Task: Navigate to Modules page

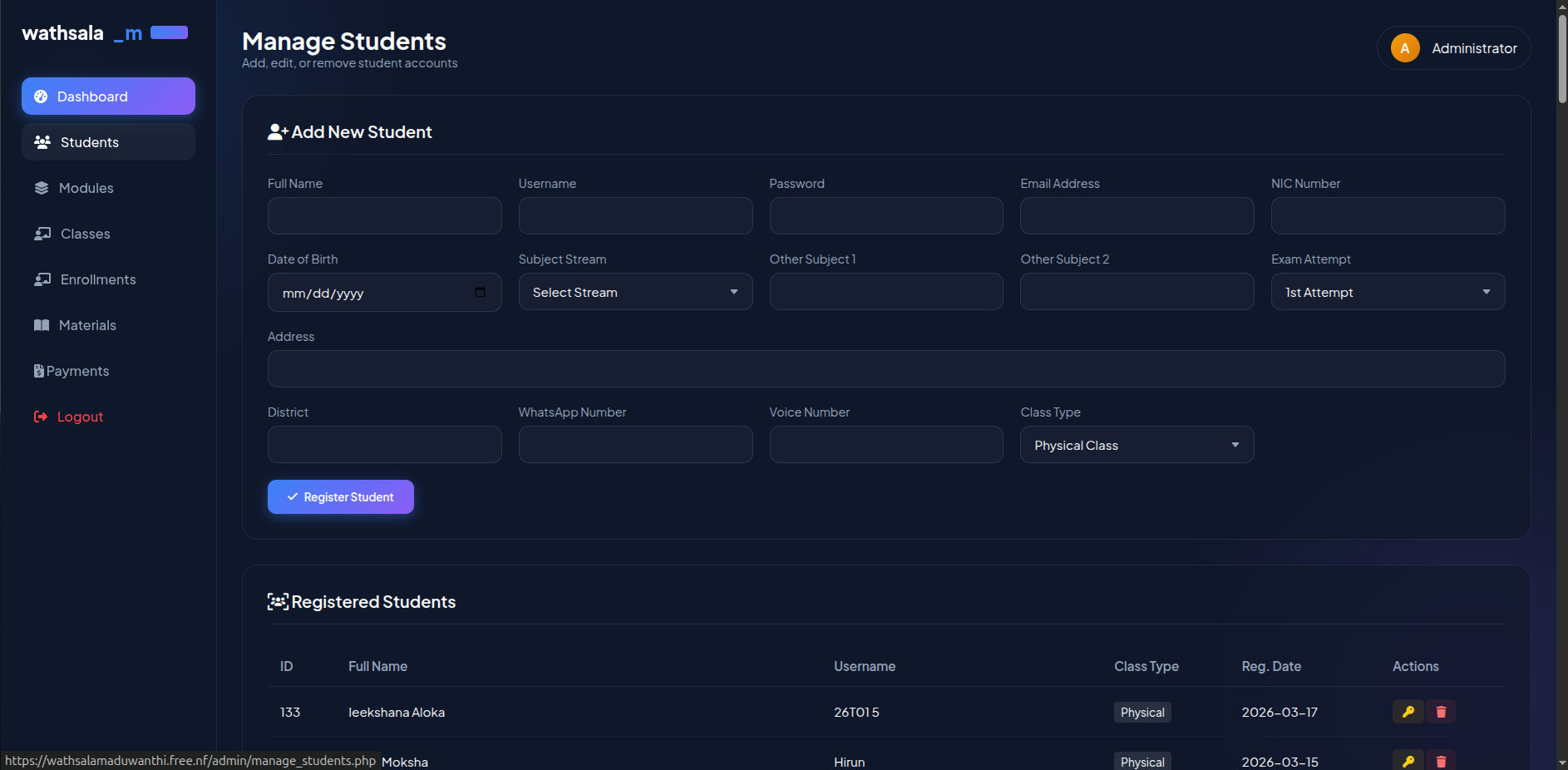Action: tap(108, 188)
